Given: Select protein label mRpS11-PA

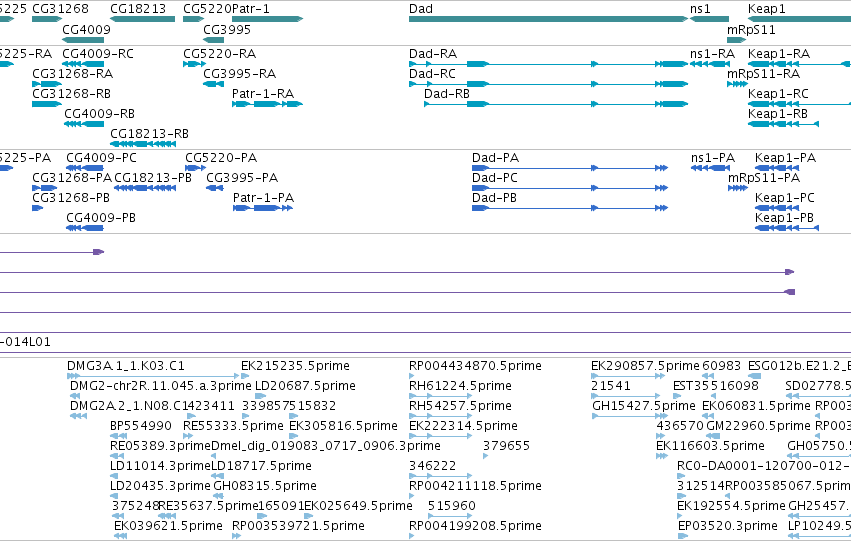Looking at the screenshot, I should click(x=764, y=178).
